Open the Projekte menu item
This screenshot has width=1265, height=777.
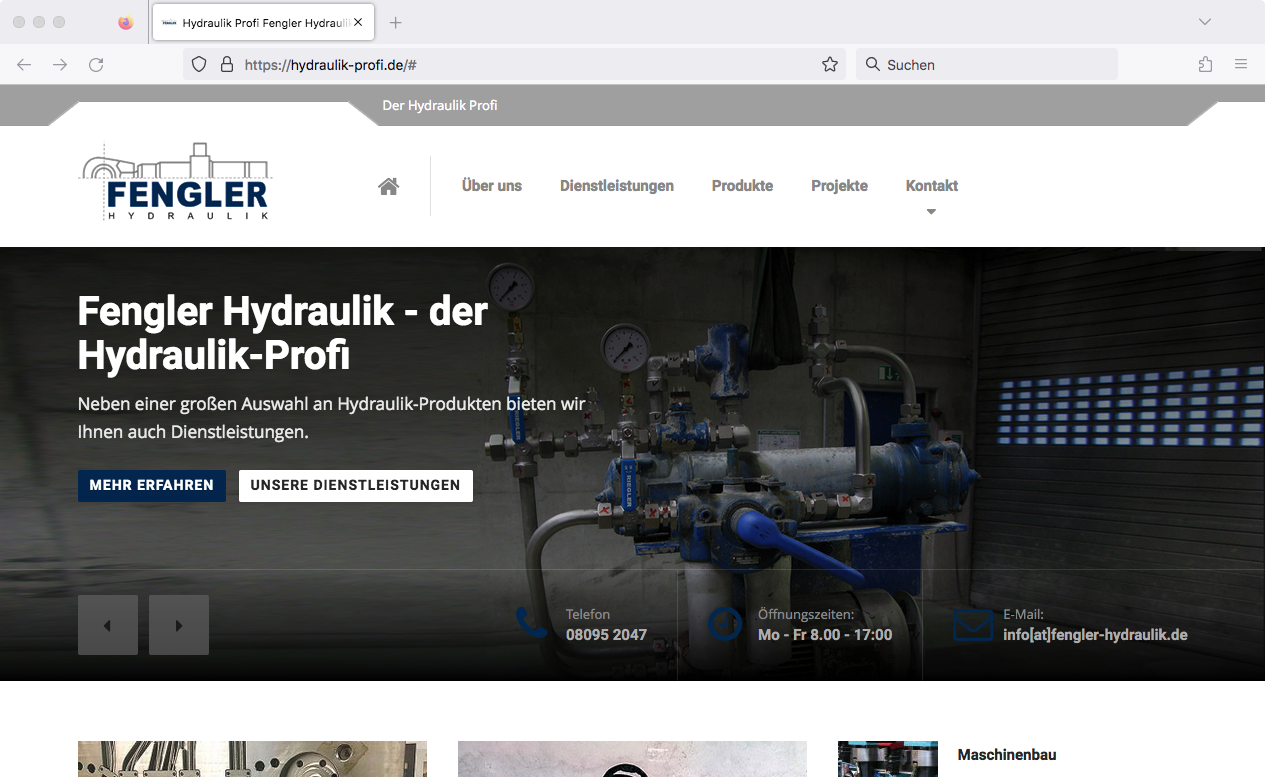pyautogui.click(x=840, y=186)
